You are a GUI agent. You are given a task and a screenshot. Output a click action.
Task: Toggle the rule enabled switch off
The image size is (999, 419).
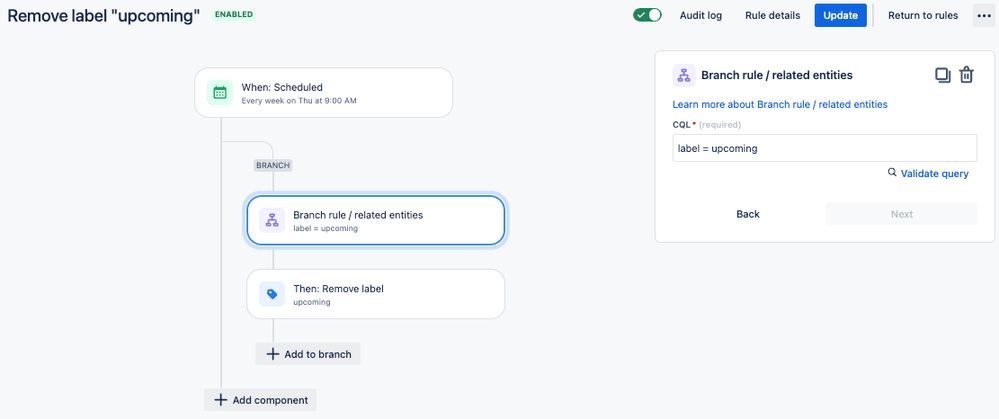click(x=647, y=15)
